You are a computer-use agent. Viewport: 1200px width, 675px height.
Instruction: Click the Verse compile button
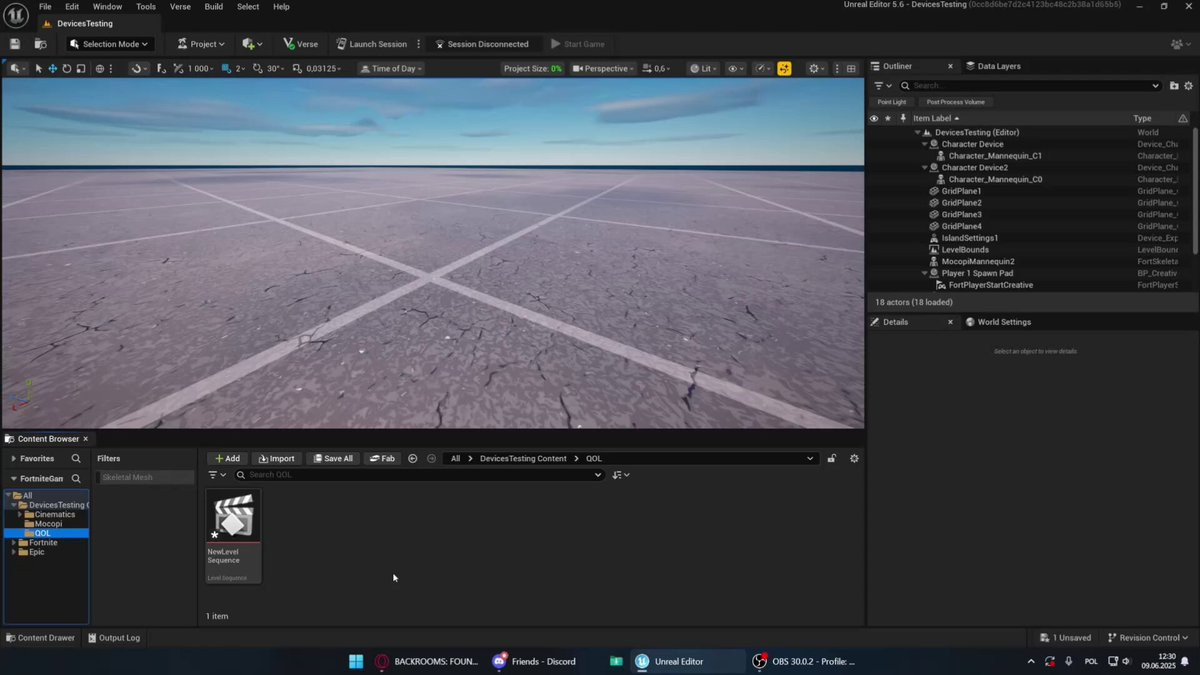pos(300,44)
